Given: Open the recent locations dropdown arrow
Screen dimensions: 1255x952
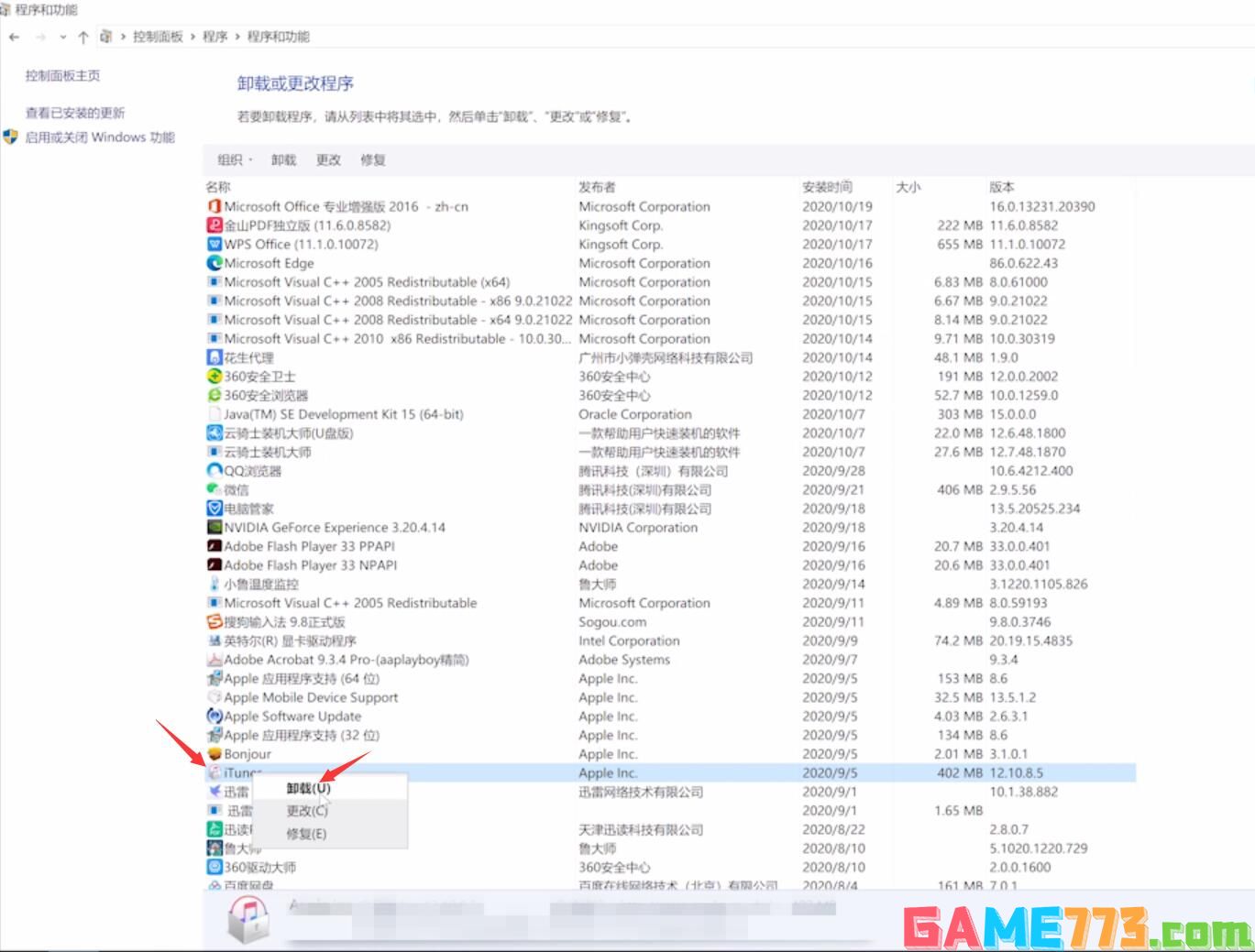Looking at the screenshot, I should pos(62,37).
